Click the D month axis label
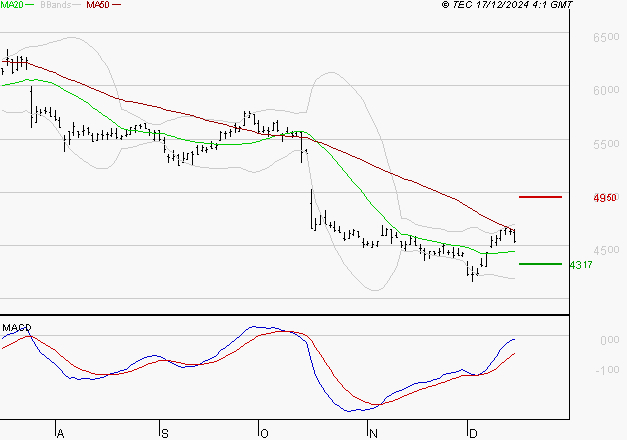The image size is (627, 440). [473, 433]
